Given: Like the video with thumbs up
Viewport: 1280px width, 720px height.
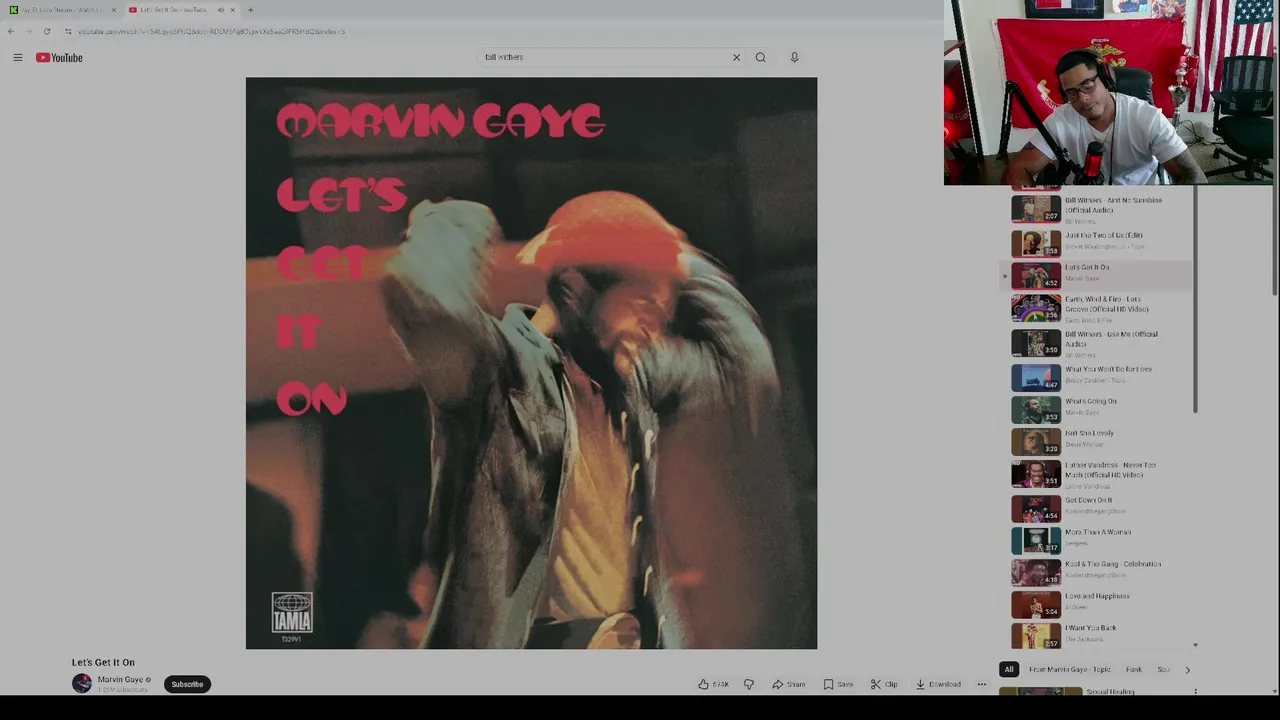Looking at the screenshot, I should tap(713, 684).
